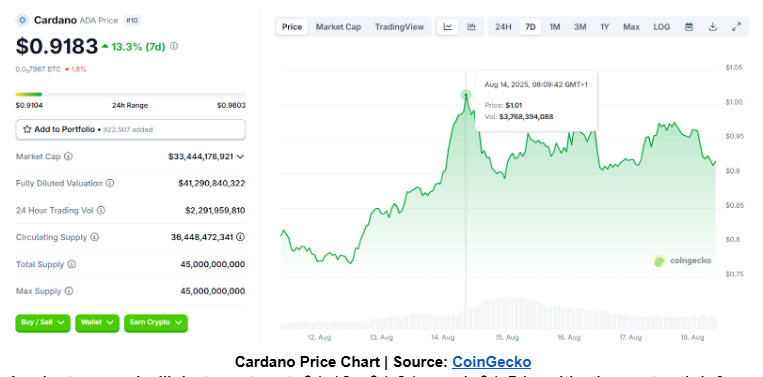763x377 pixels.
Task: Select the 1M time range
Action: 555,27
